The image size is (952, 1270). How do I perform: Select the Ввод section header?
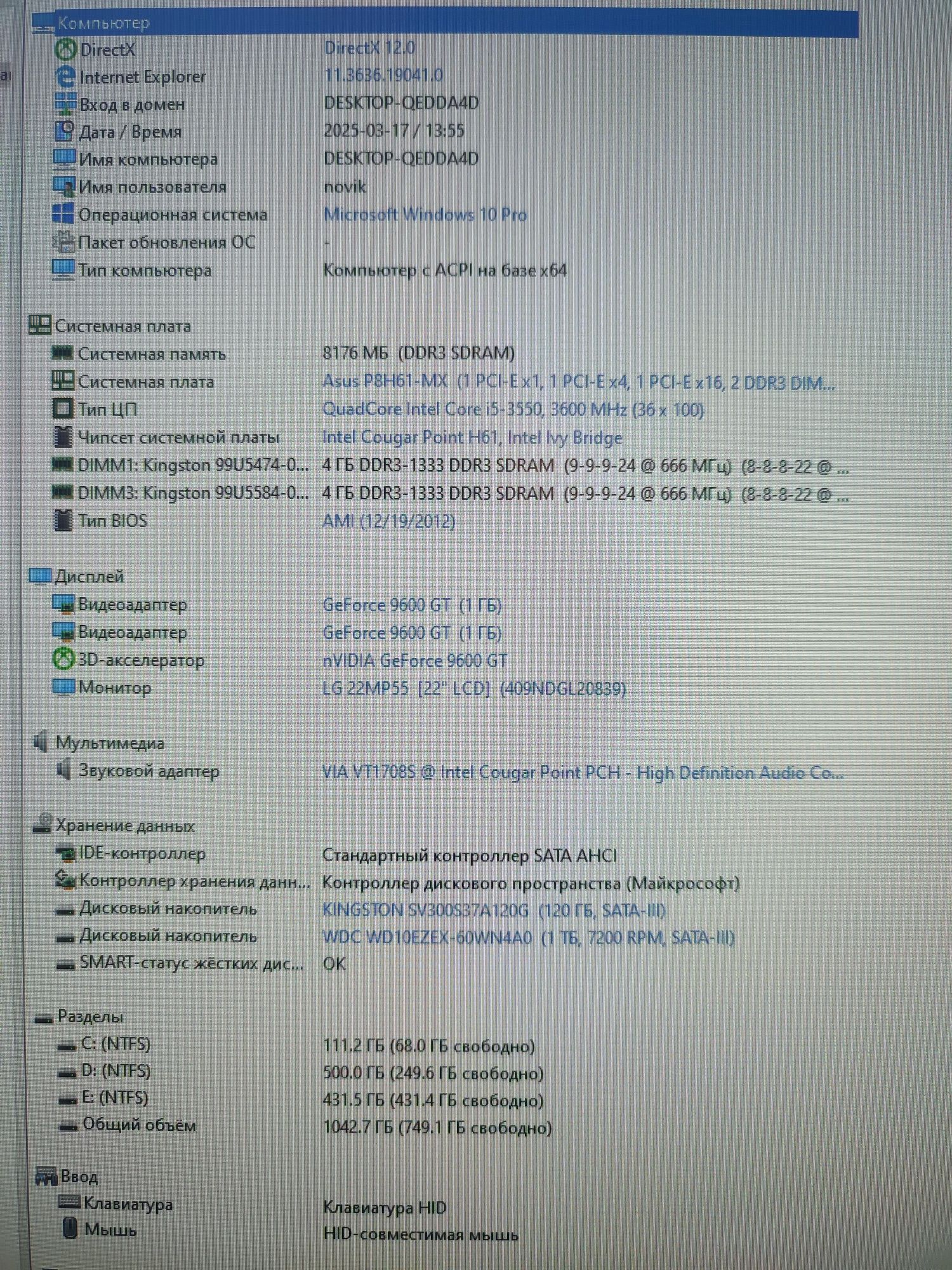click(x=79, y=1177)
